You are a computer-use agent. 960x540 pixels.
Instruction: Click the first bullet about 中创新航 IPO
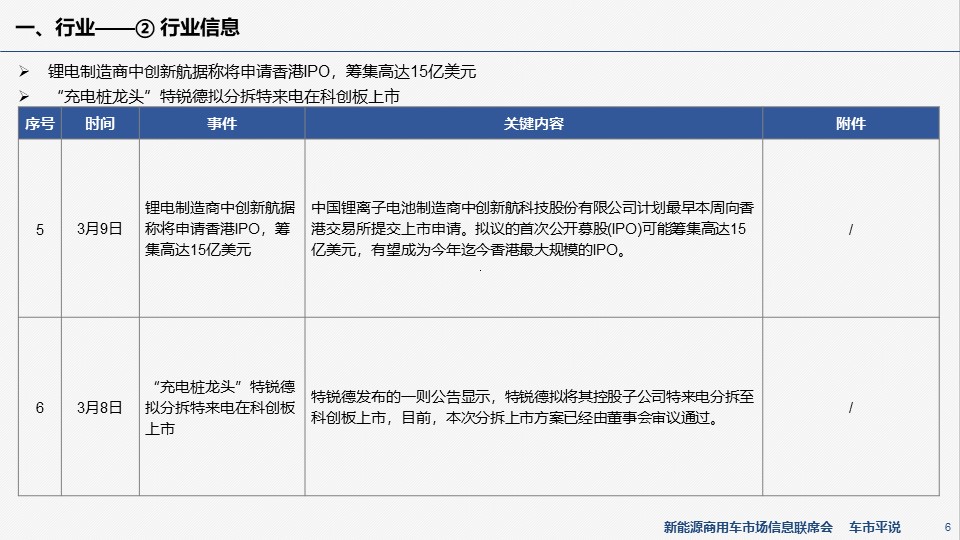pyautogui.click(x=262, y=72)
